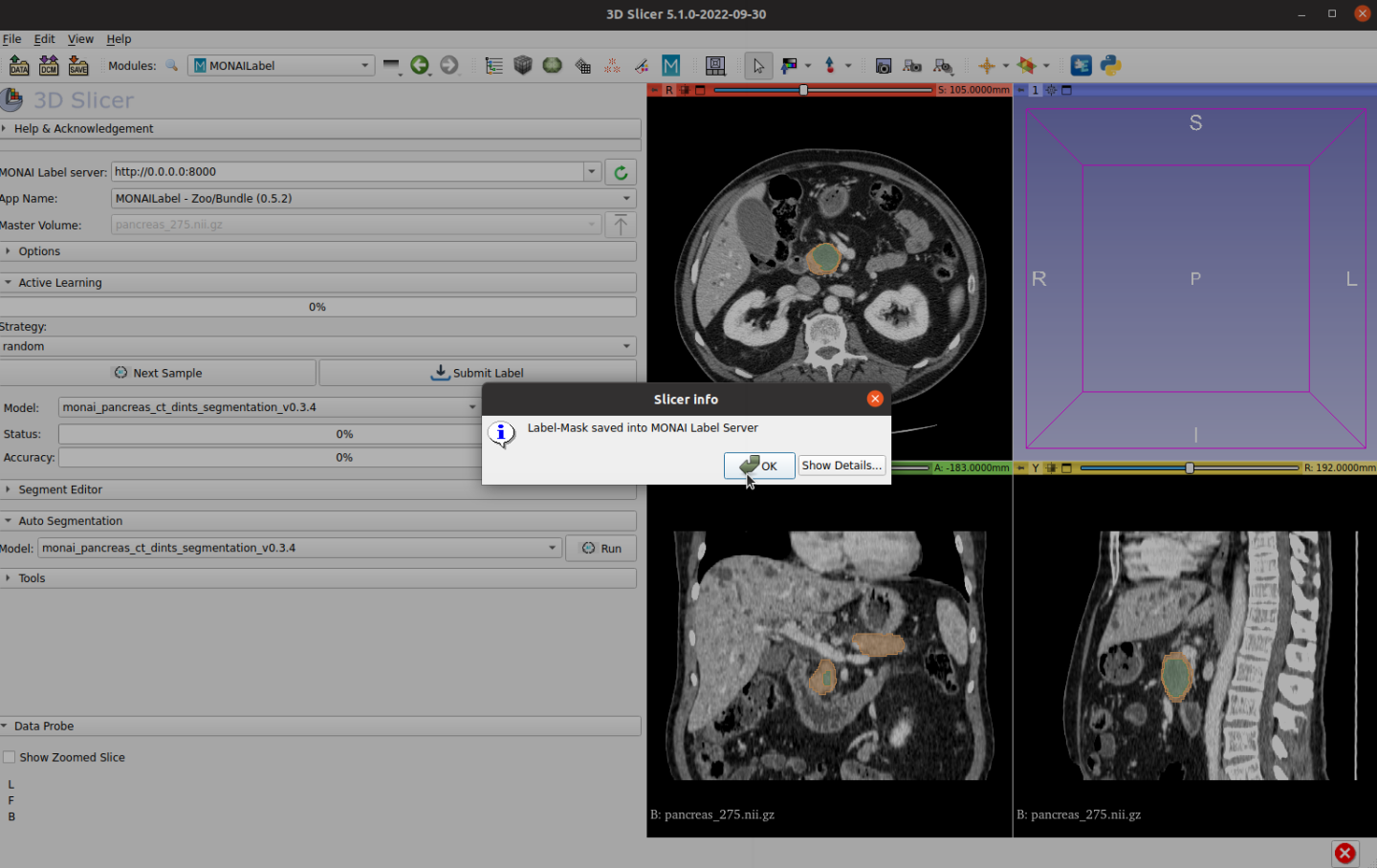Open the Edit menu
Viewport: 1377px width, 868px height.
click(44, 39)
